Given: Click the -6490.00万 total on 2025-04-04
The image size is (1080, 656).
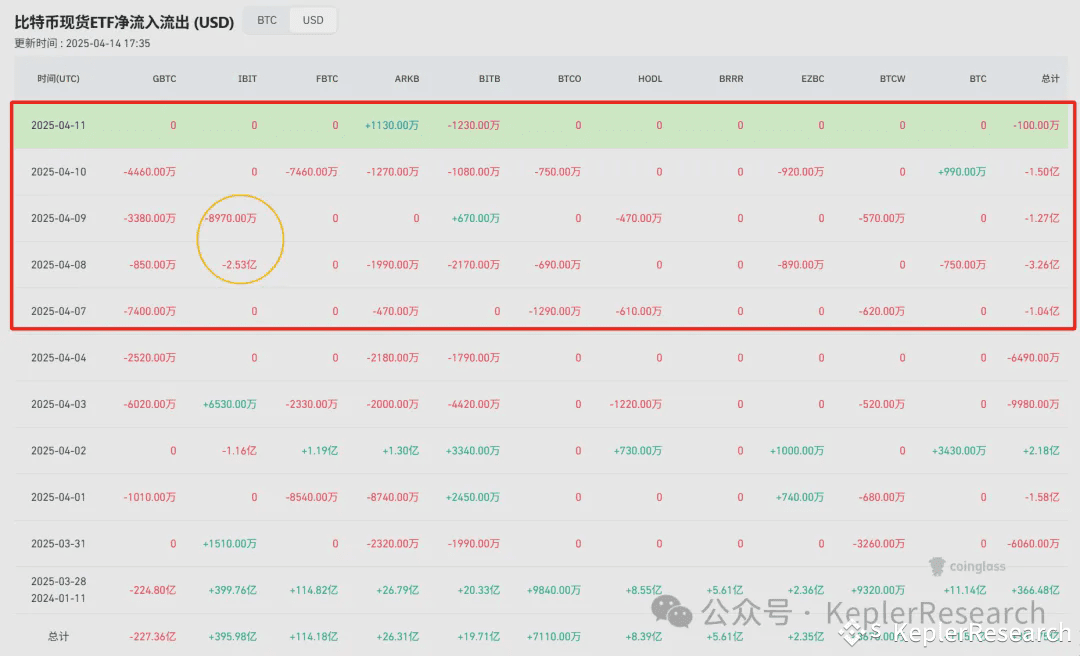Looking at the screenshot, I should 1033,358.
